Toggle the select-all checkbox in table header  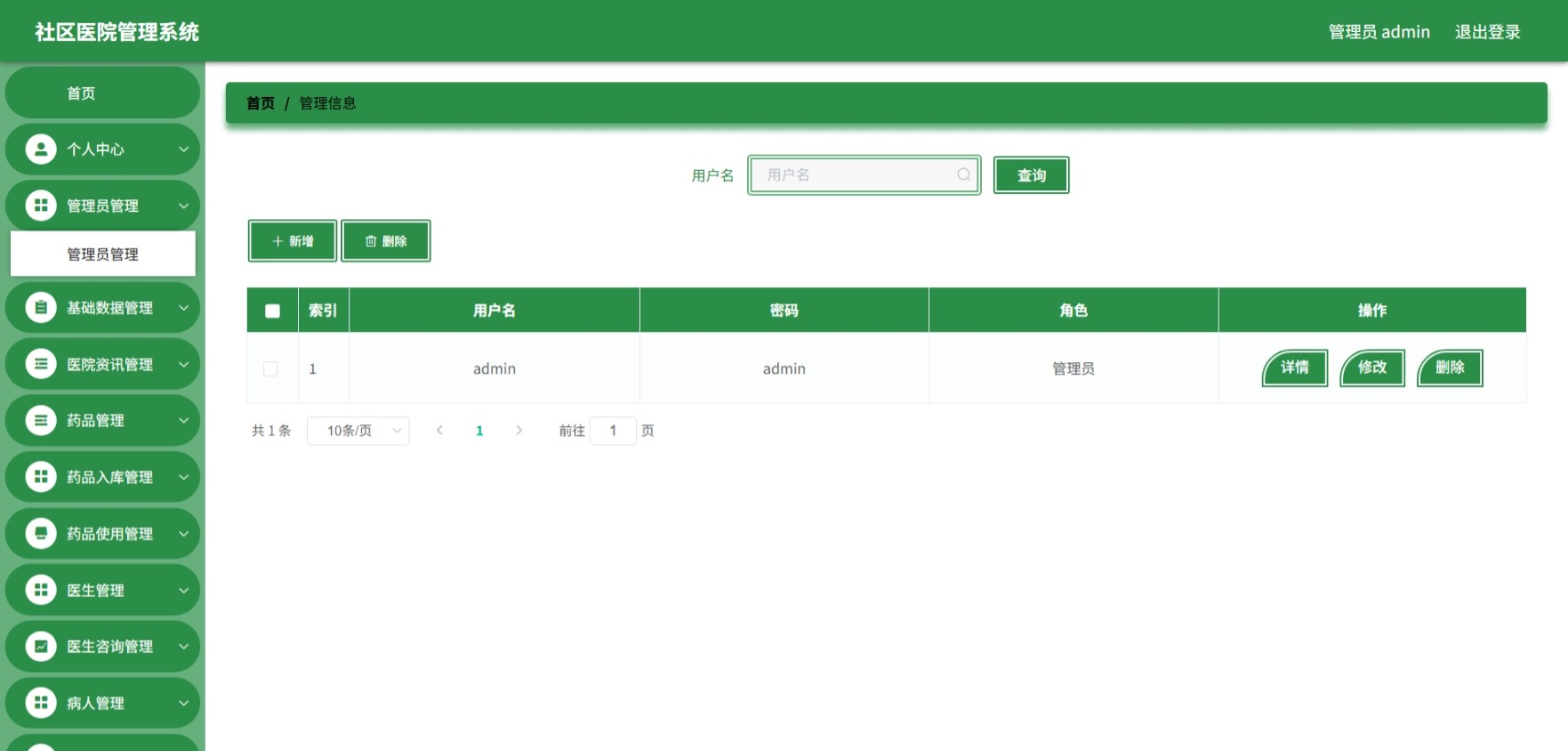[272, 311]
